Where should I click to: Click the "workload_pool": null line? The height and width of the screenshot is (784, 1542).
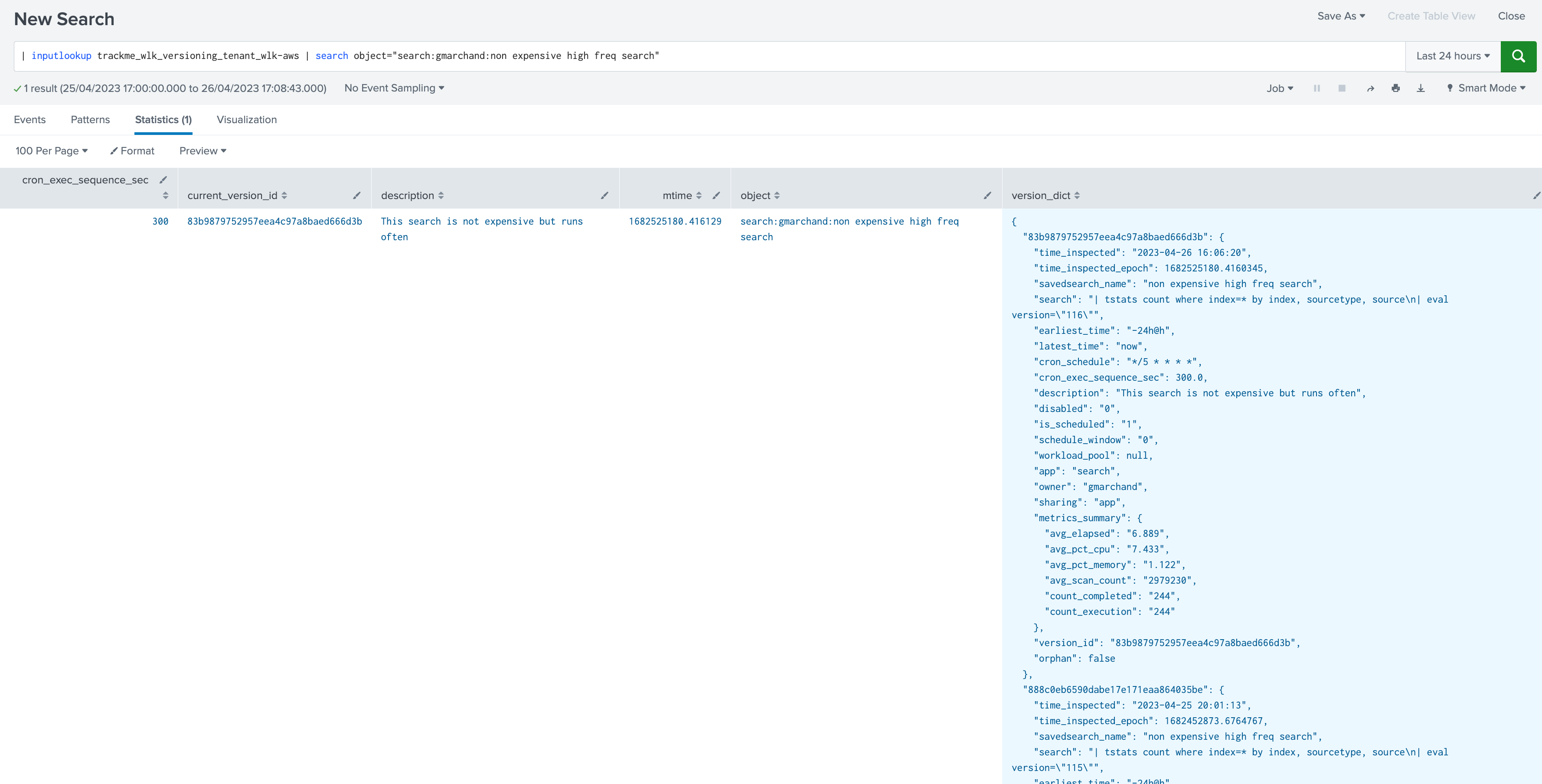pos(1093,455)
